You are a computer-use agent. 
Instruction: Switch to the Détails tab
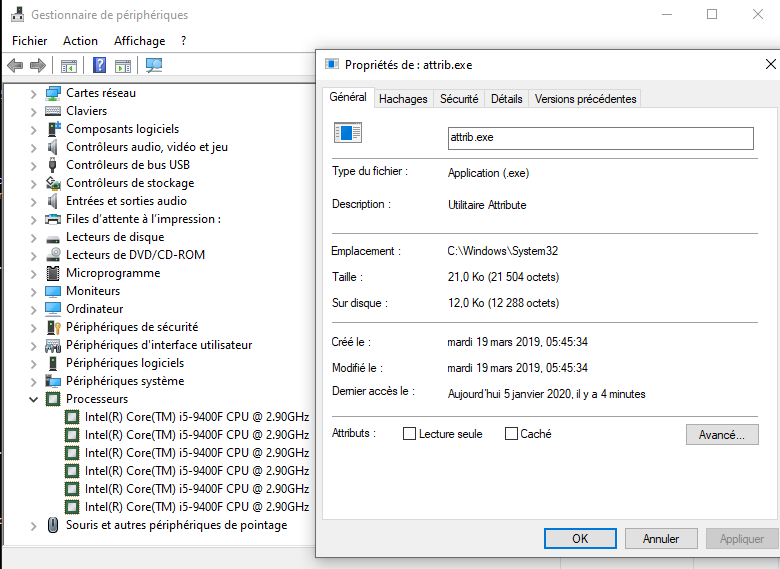[507, 99]
